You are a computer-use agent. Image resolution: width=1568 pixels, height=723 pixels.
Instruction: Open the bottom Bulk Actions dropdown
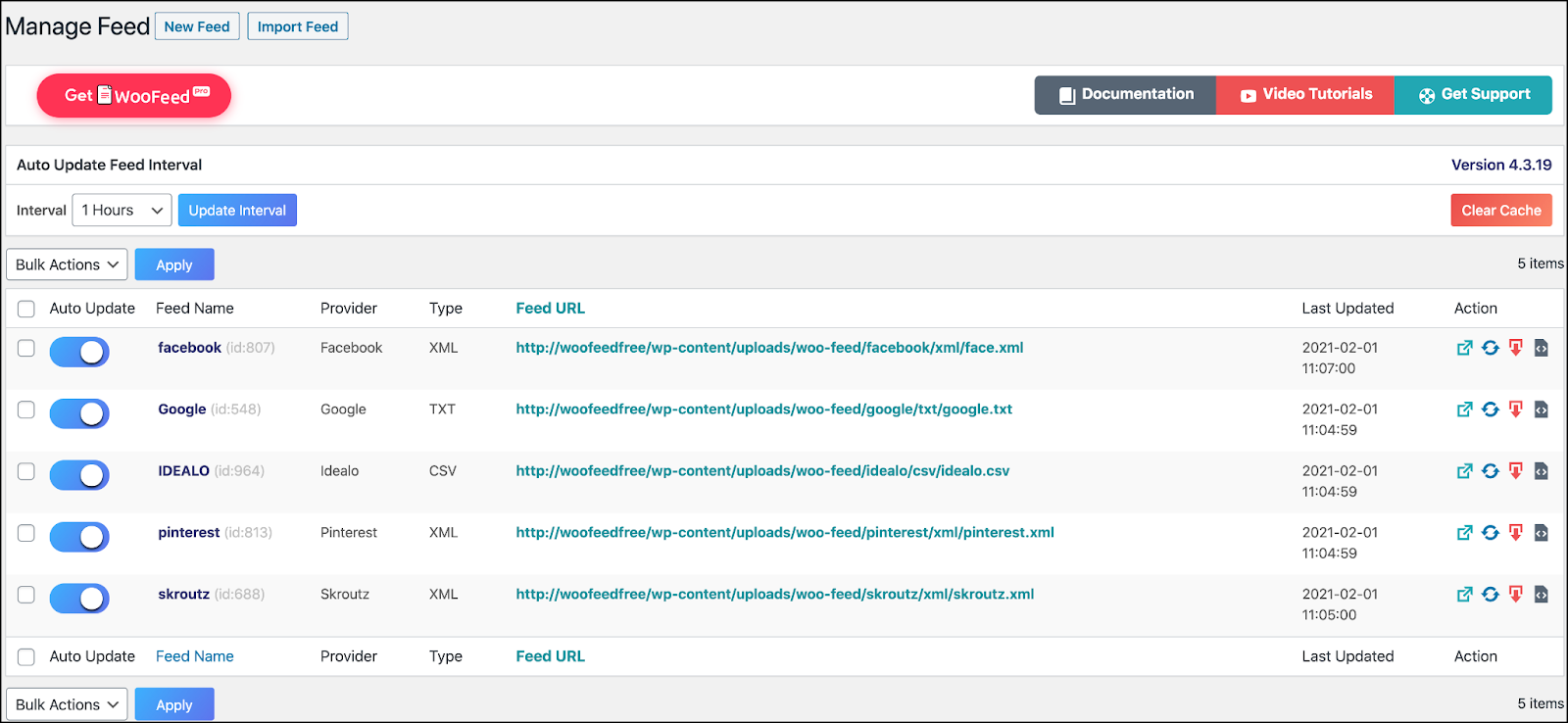(67, 704)
